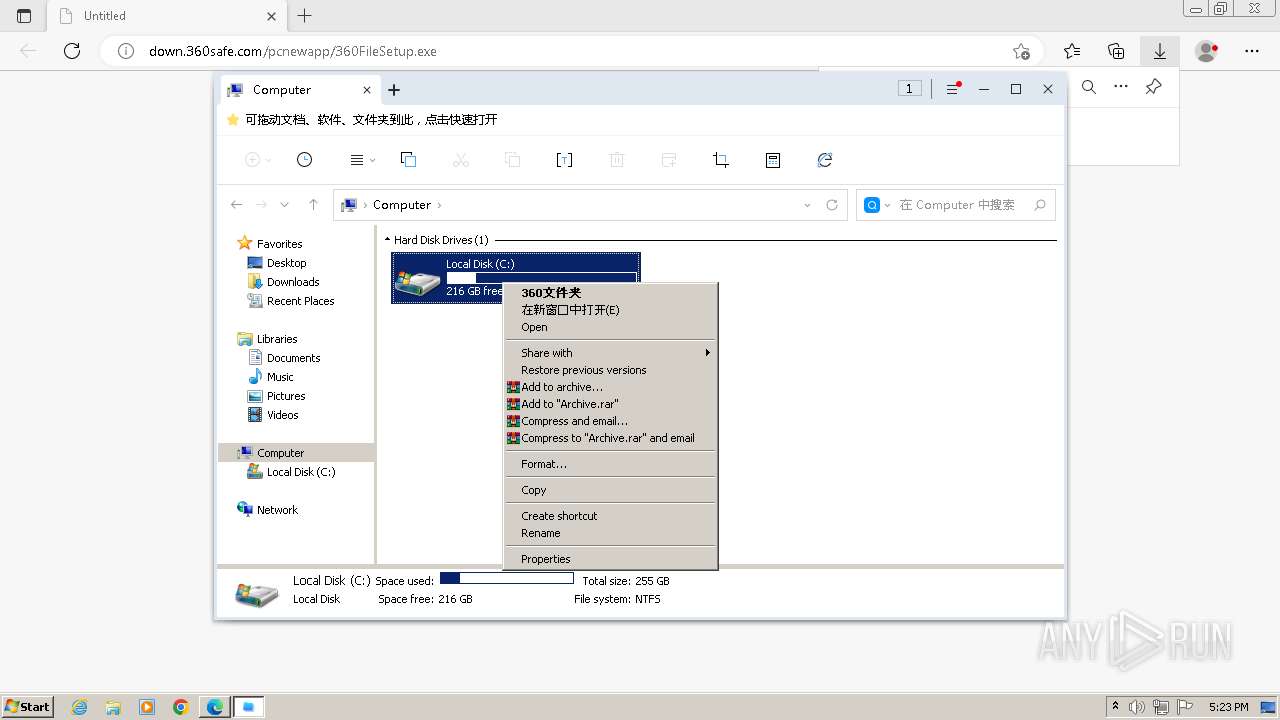Open Chrome from the taskbar
The width and height of the screenshot is (1280, 720).
[181, 707]
